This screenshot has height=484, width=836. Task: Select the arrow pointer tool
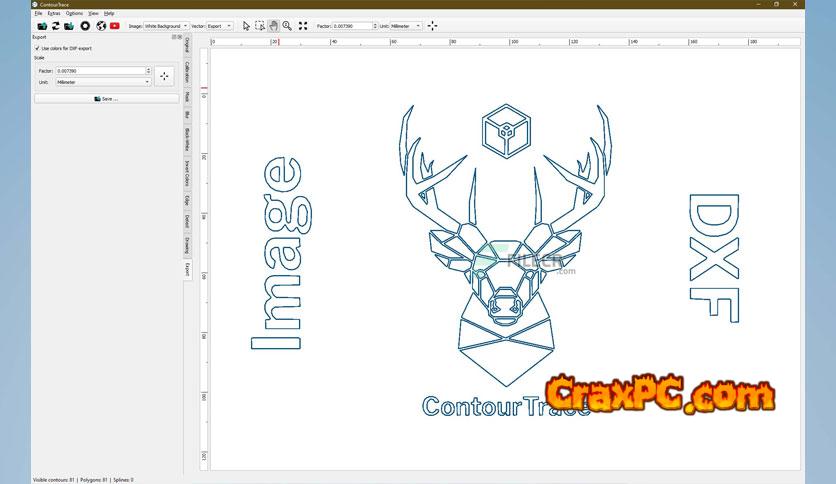point(246,26)
